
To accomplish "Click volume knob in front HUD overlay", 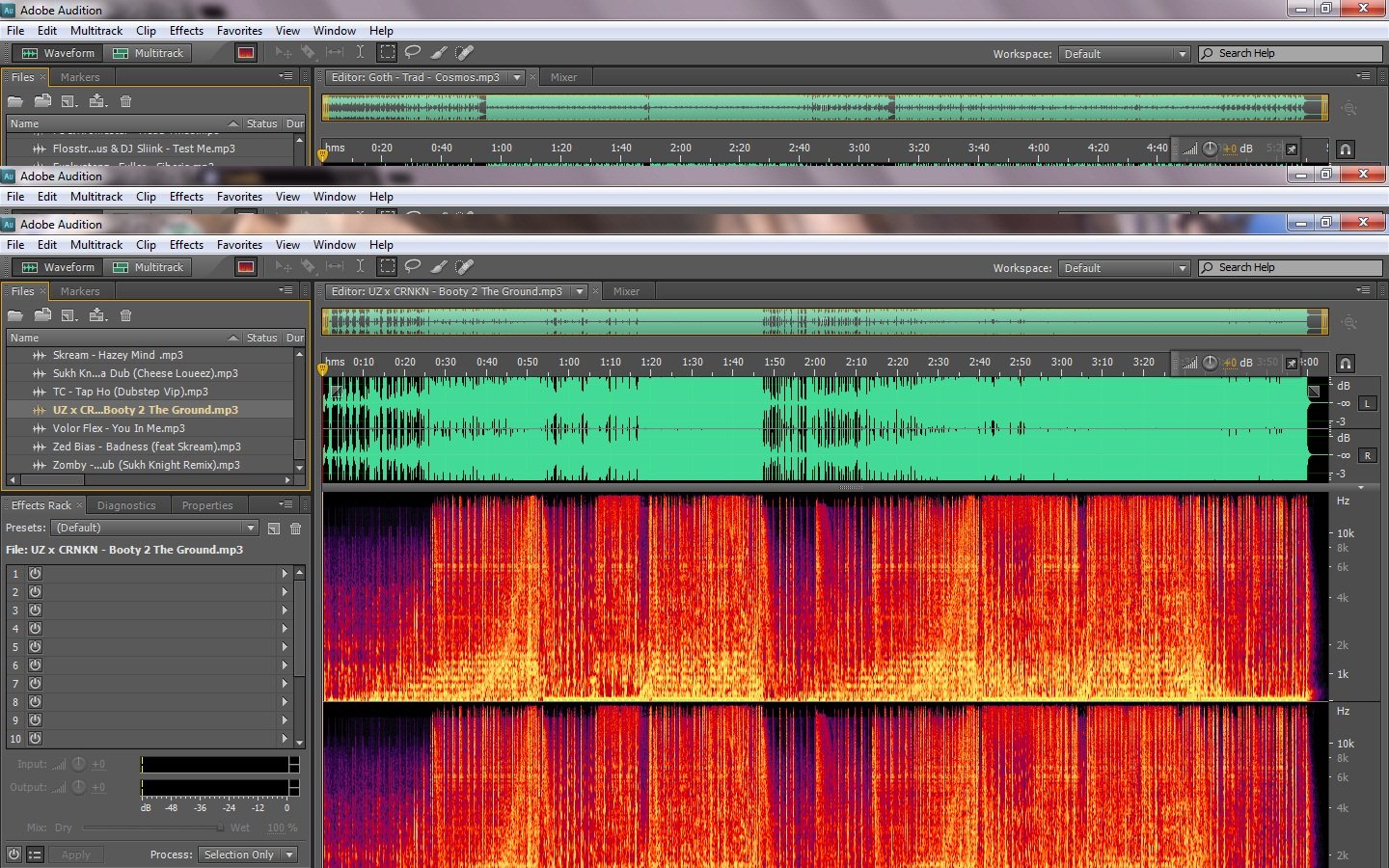I will tap(1211, 363).
